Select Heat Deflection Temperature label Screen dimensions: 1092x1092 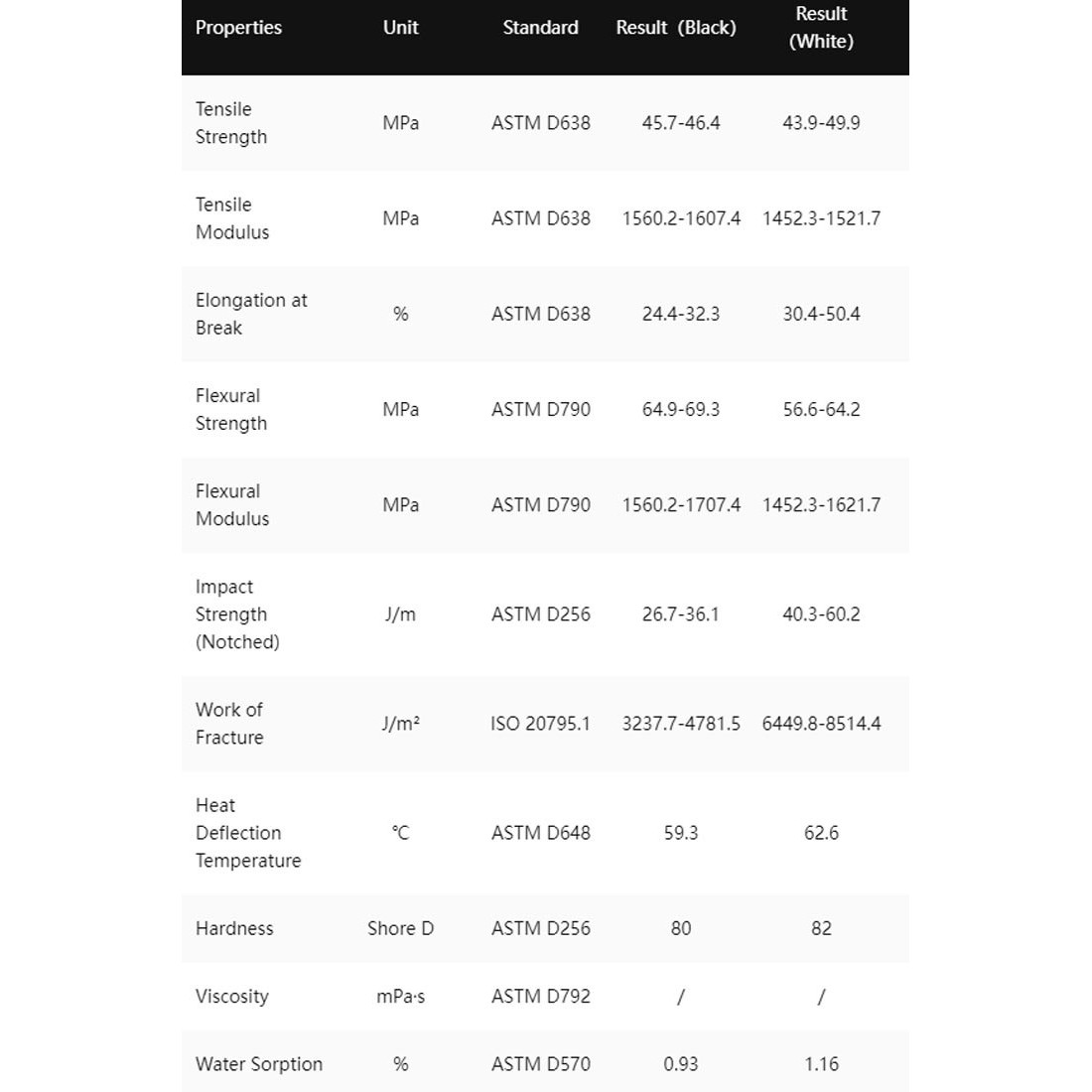click(248, 833)
